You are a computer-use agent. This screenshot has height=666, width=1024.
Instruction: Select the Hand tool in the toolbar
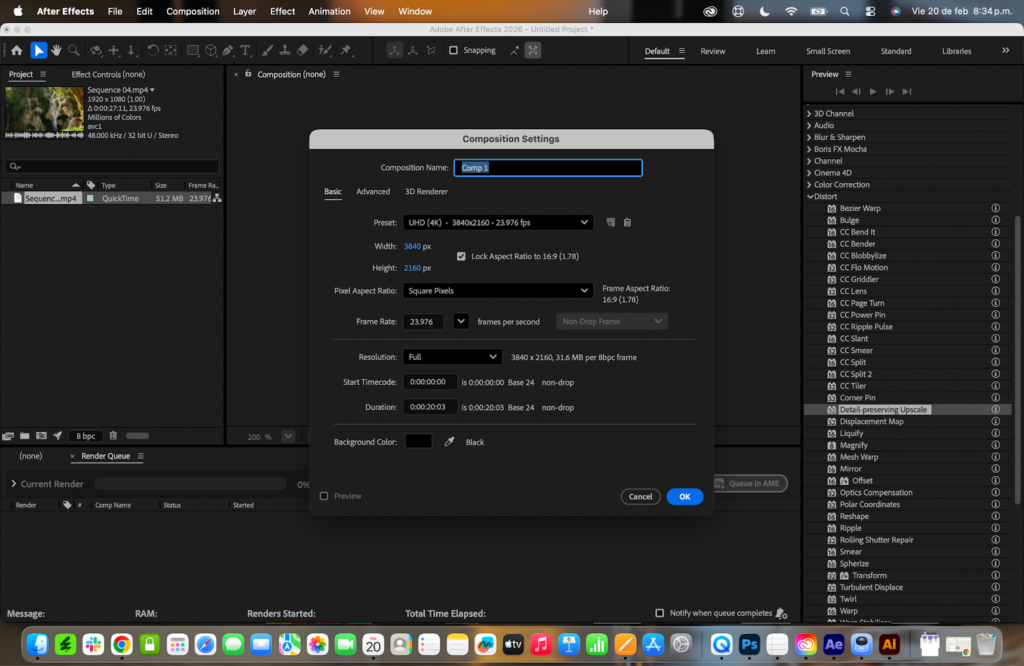pyautogui.click(x=56, y=50)
